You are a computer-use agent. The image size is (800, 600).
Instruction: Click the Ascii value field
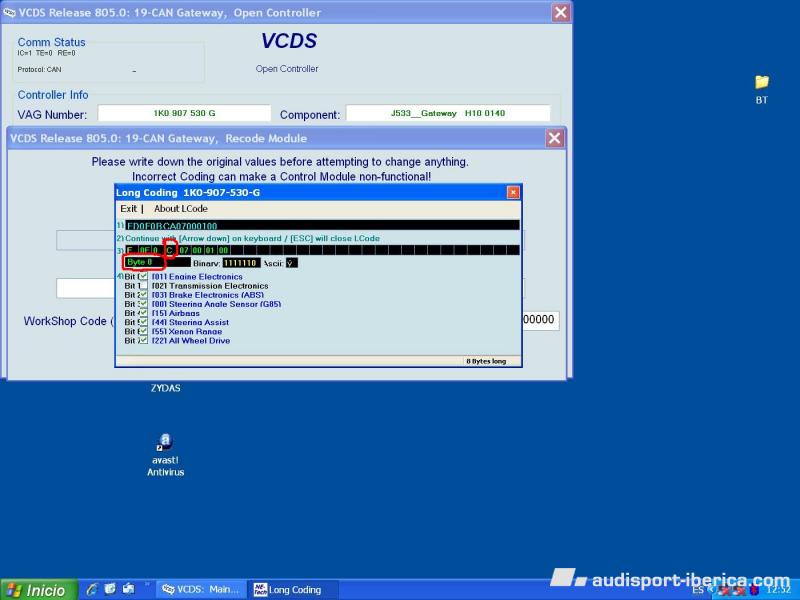(291, 263)
